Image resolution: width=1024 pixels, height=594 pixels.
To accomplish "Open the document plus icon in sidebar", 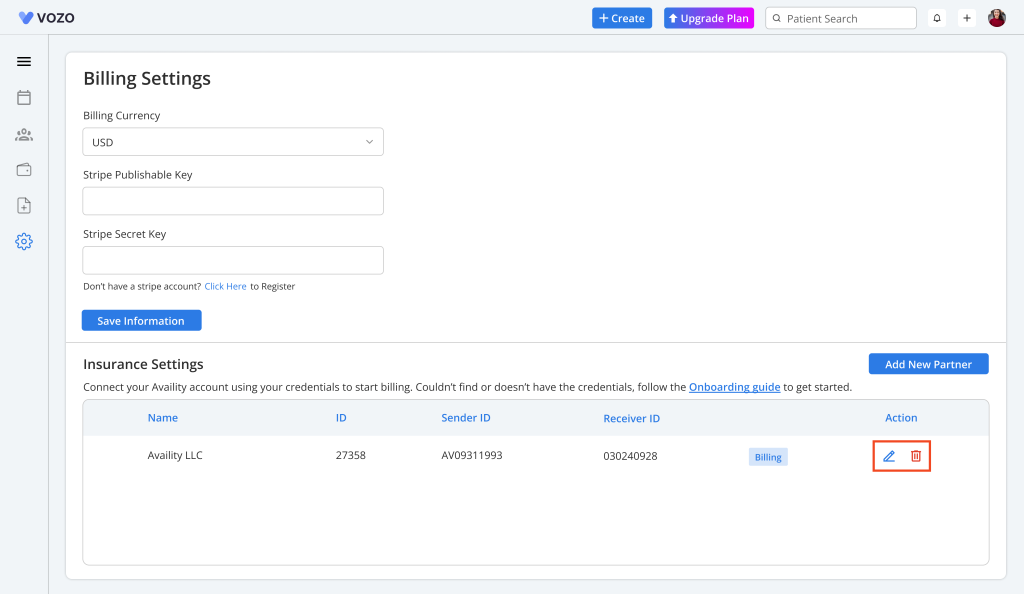I will pyautogui.click(x=24, y=206).
